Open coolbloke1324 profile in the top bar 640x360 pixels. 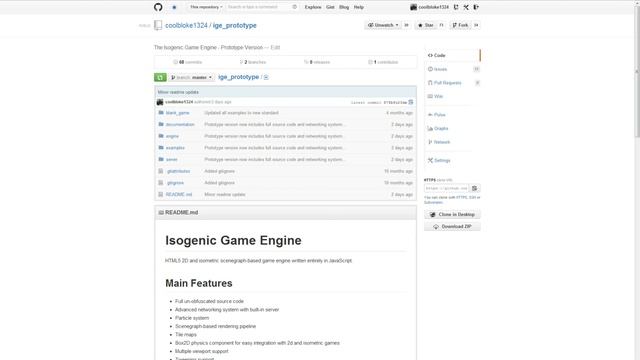click(429, 7)
